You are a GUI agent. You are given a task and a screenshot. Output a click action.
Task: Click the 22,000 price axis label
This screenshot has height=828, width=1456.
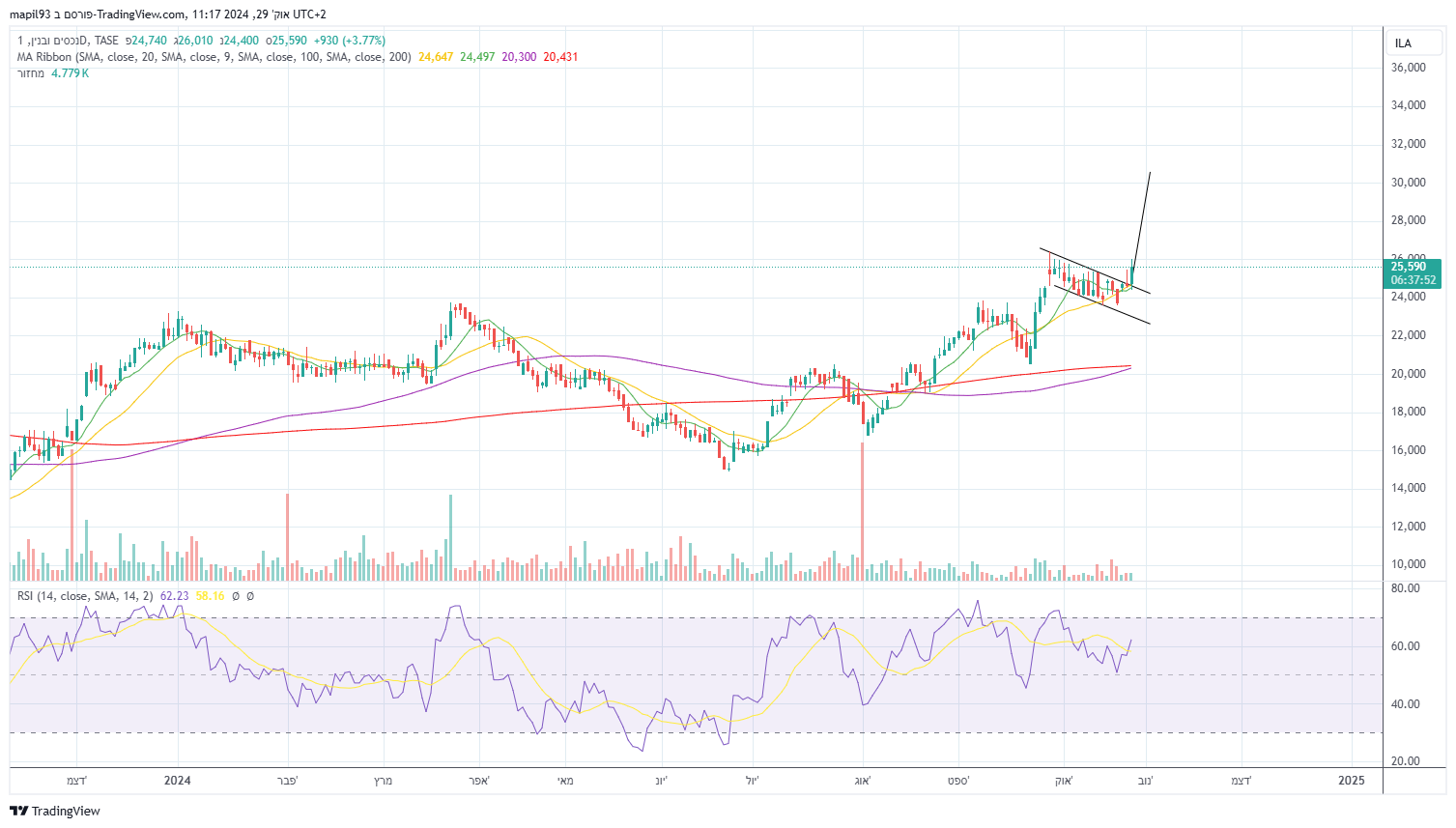[1409, 335]
